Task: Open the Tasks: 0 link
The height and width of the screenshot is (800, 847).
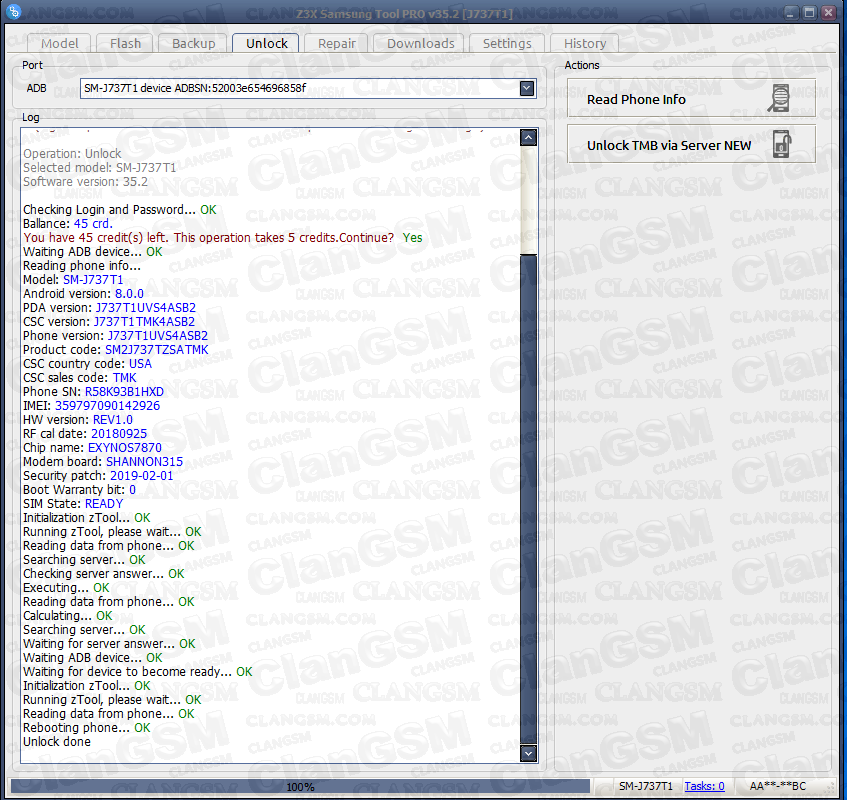Action: (704, 786)
